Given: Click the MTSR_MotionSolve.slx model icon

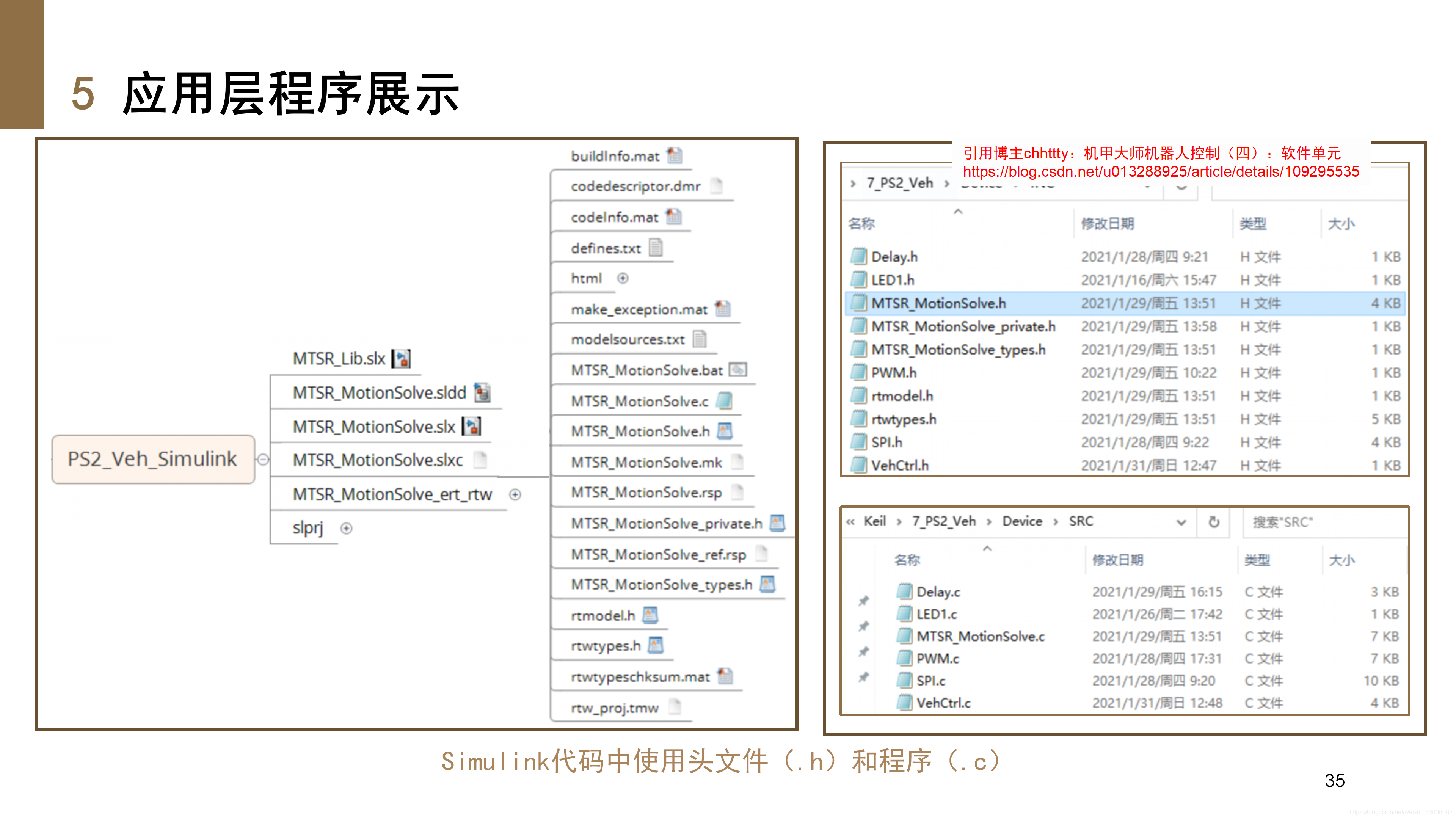Looking at the screenshot, I should tap(471, 426).
